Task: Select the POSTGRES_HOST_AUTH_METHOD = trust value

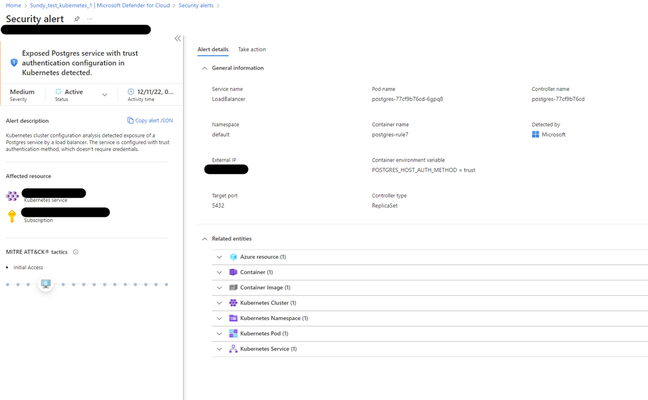Action: click(424, 170)
